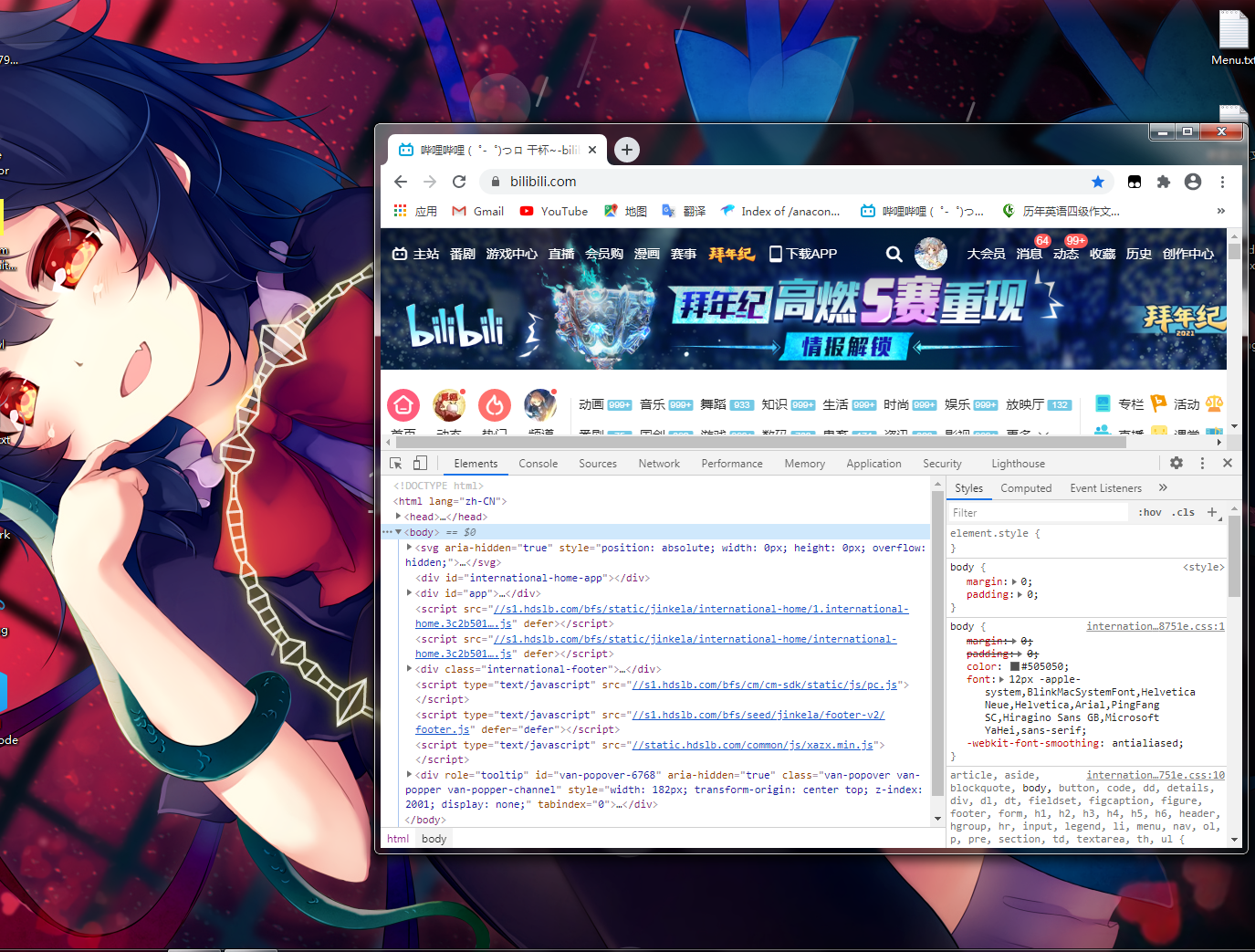Screen dimensions: 1255x952
Task: Open a new browser tab
Action: pos(627,150)
